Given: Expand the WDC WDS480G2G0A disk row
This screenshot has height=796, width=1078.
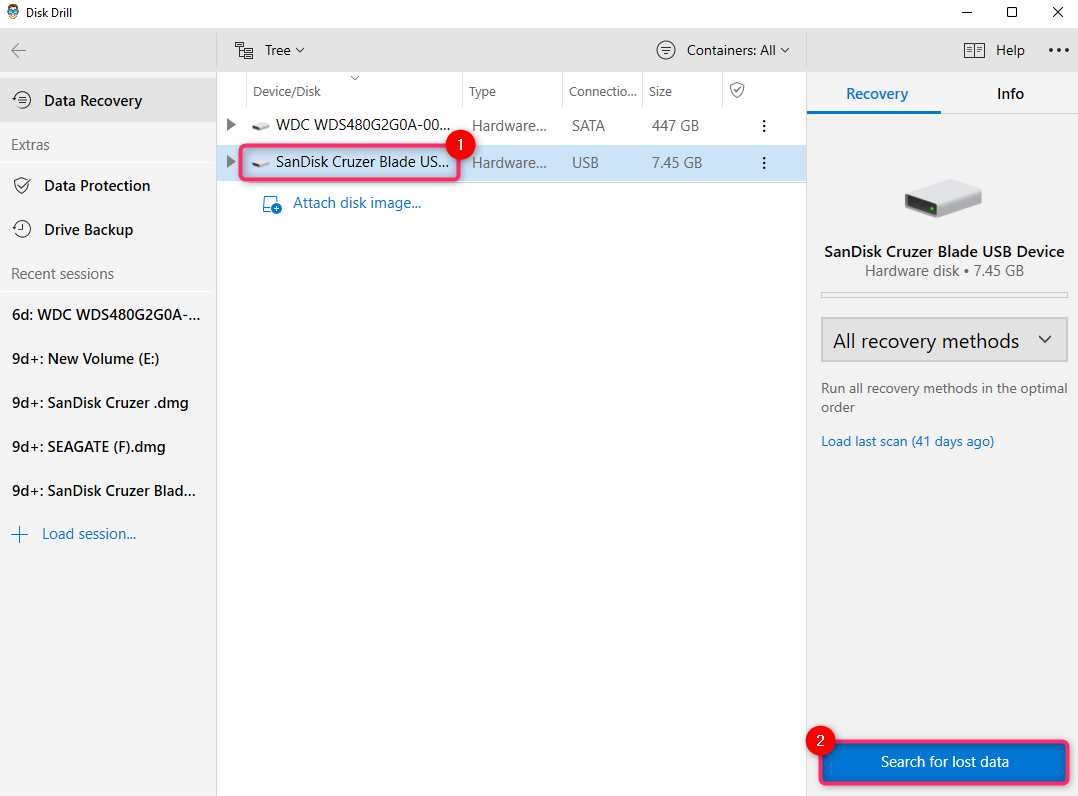Looking at the screenshot, I should [231, 125].
